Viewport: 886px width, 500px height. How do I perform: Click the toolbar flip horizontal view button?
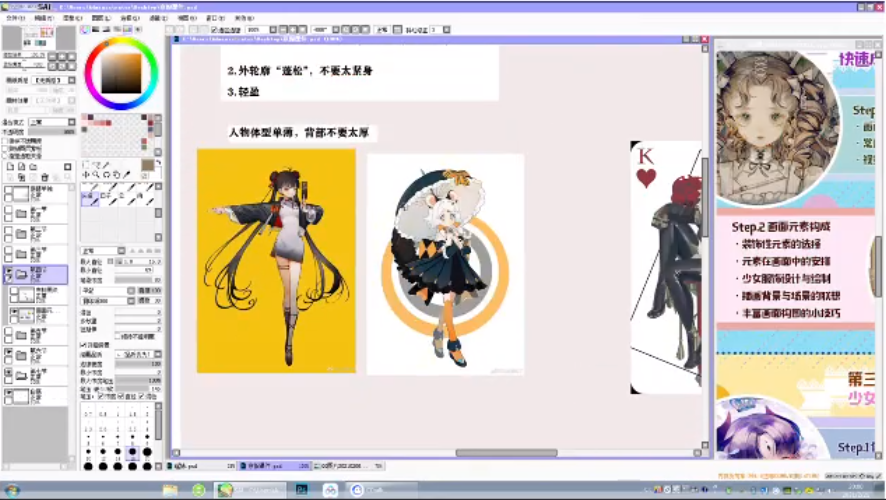(x=398, y=29)
